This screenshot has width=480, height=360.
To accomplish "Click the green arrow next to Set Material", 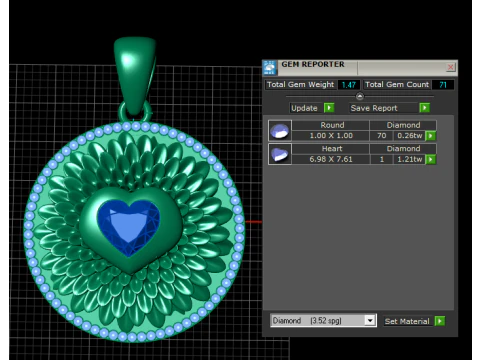I will pos(440,321).
